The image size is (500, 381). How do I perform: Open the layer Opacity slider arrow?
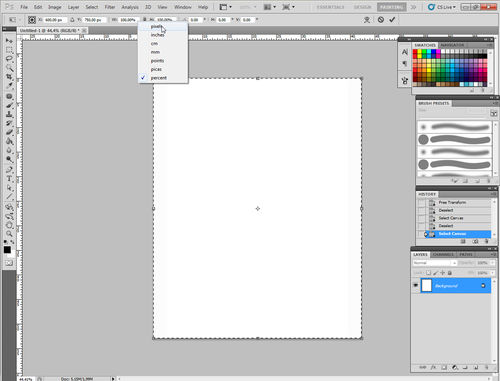[493, 263]
